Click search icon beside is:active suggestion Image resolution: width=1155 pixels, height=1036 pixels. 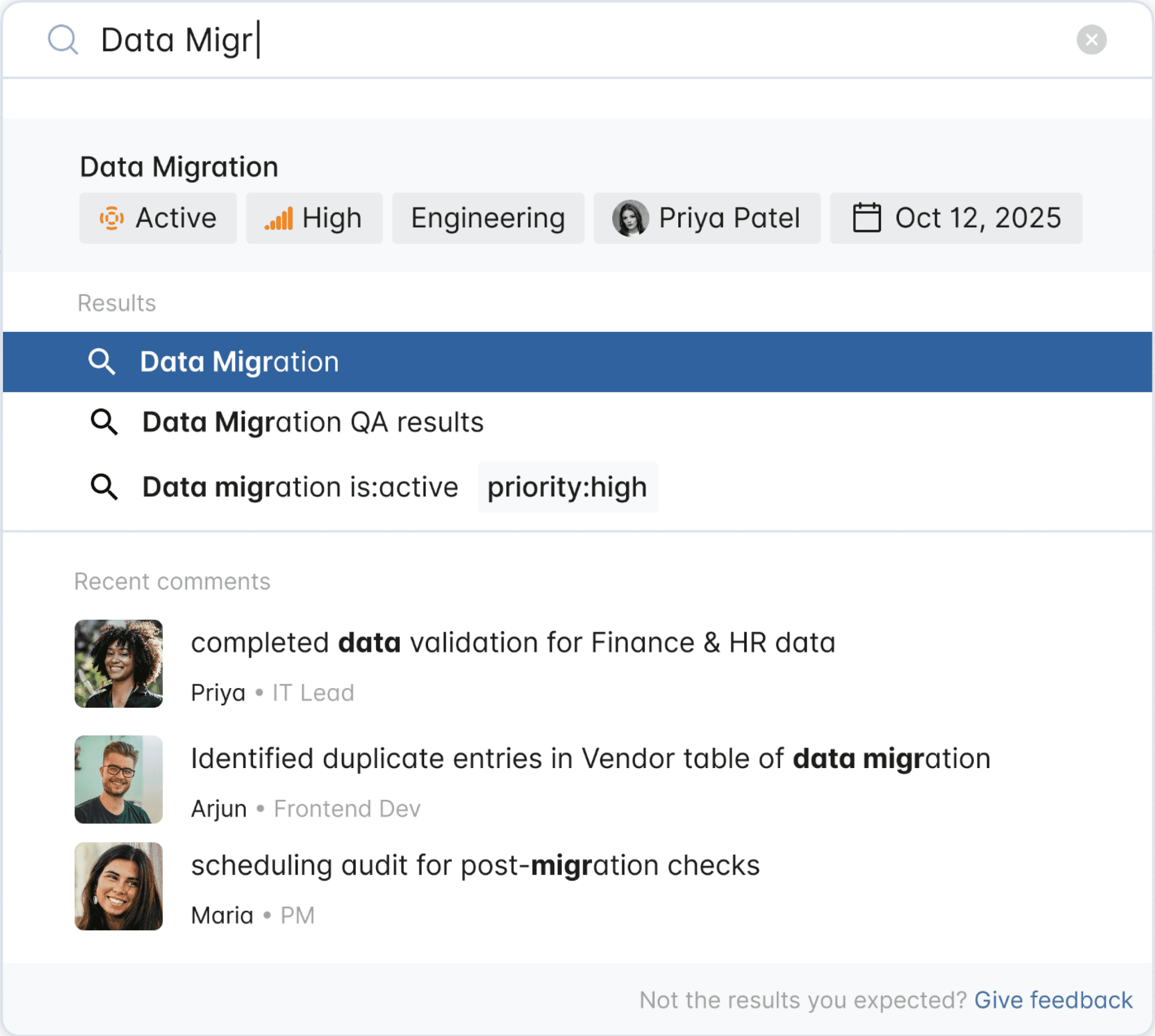coord(104,487)
